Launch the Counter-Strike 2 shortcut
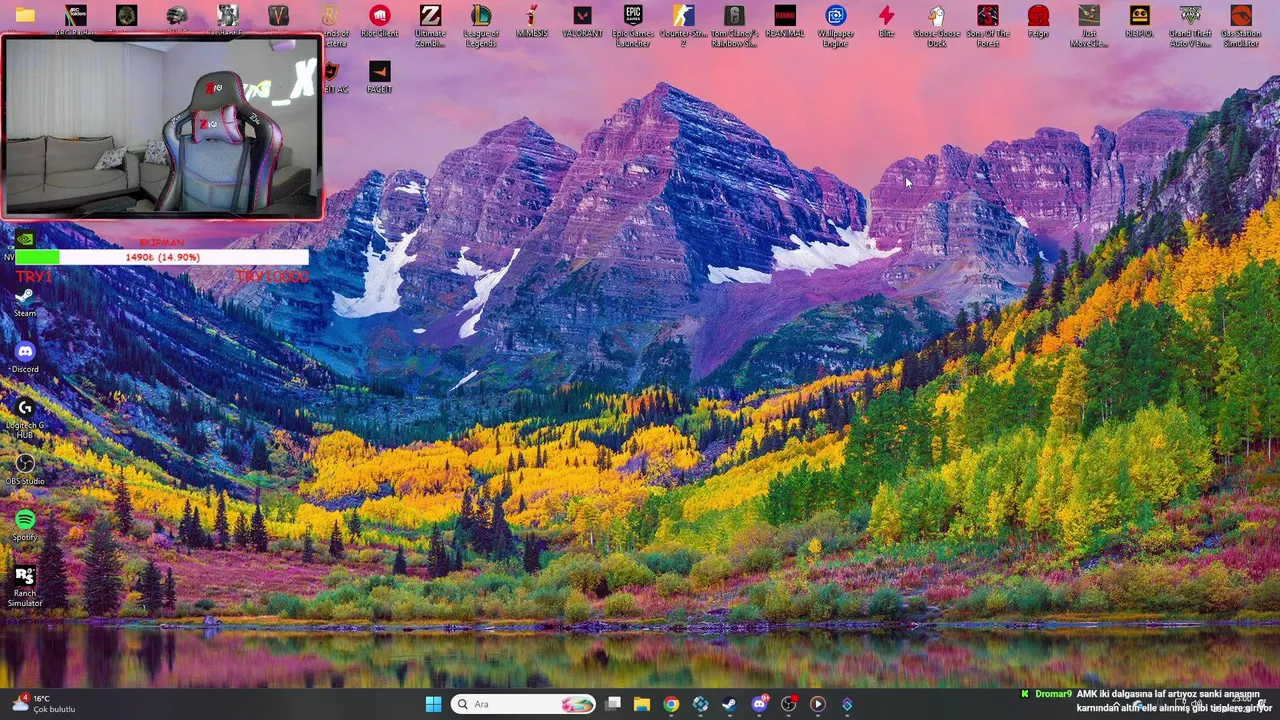Image resolution: width=1280 pixels, height=720 pixels. click(x=683, y=26)
